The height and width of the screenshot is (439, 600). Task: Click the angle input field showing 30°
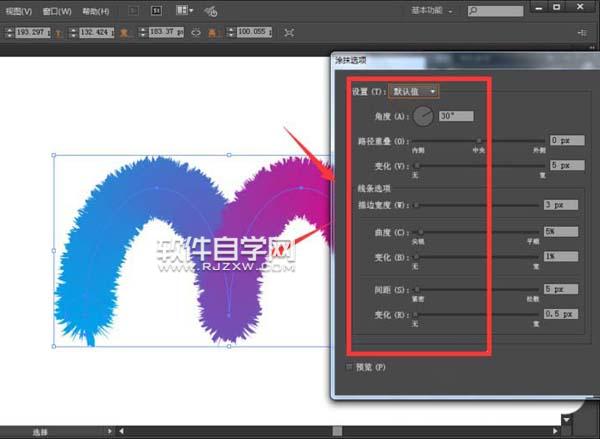456,116
